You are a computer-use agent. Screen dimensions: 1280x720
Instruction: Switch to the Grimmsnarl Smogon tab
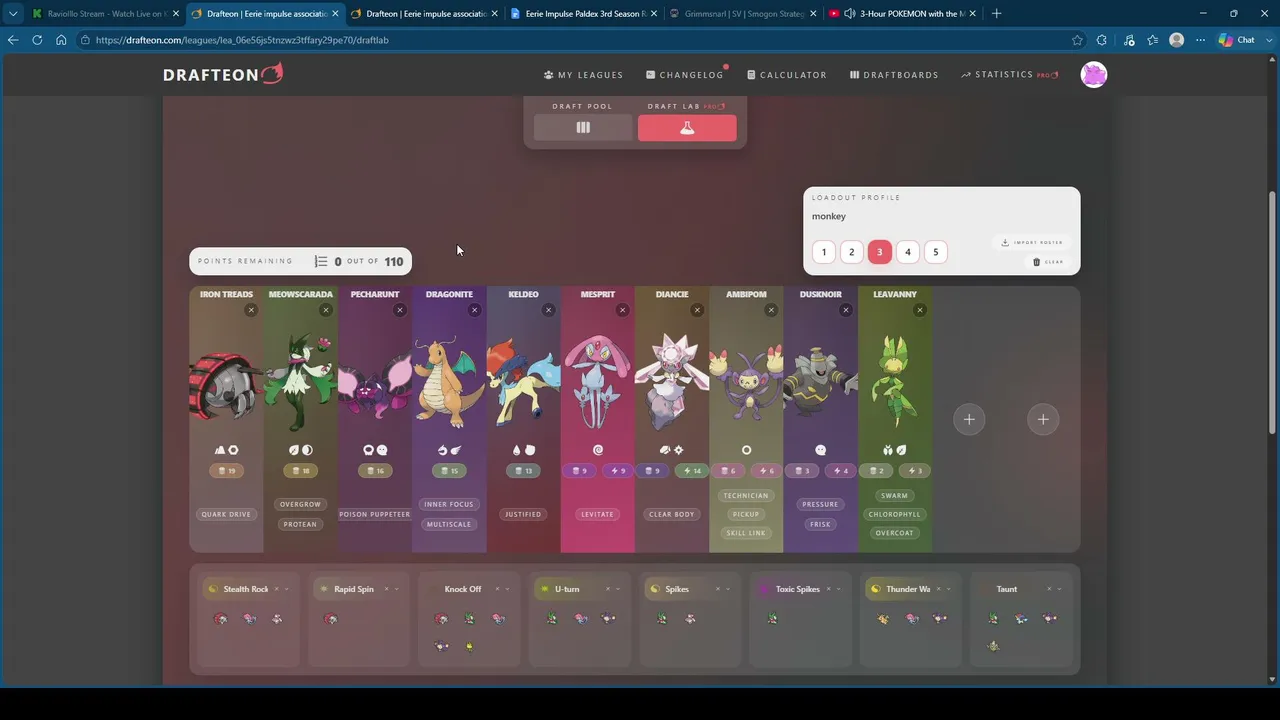[x=741, y=14]
